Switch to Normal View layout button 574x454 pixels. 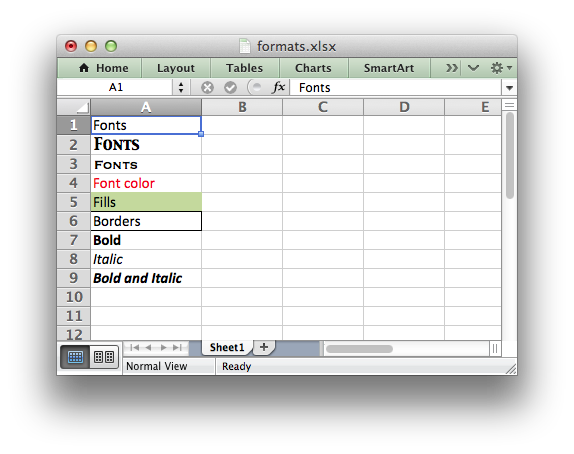click(x=75, y=356)
